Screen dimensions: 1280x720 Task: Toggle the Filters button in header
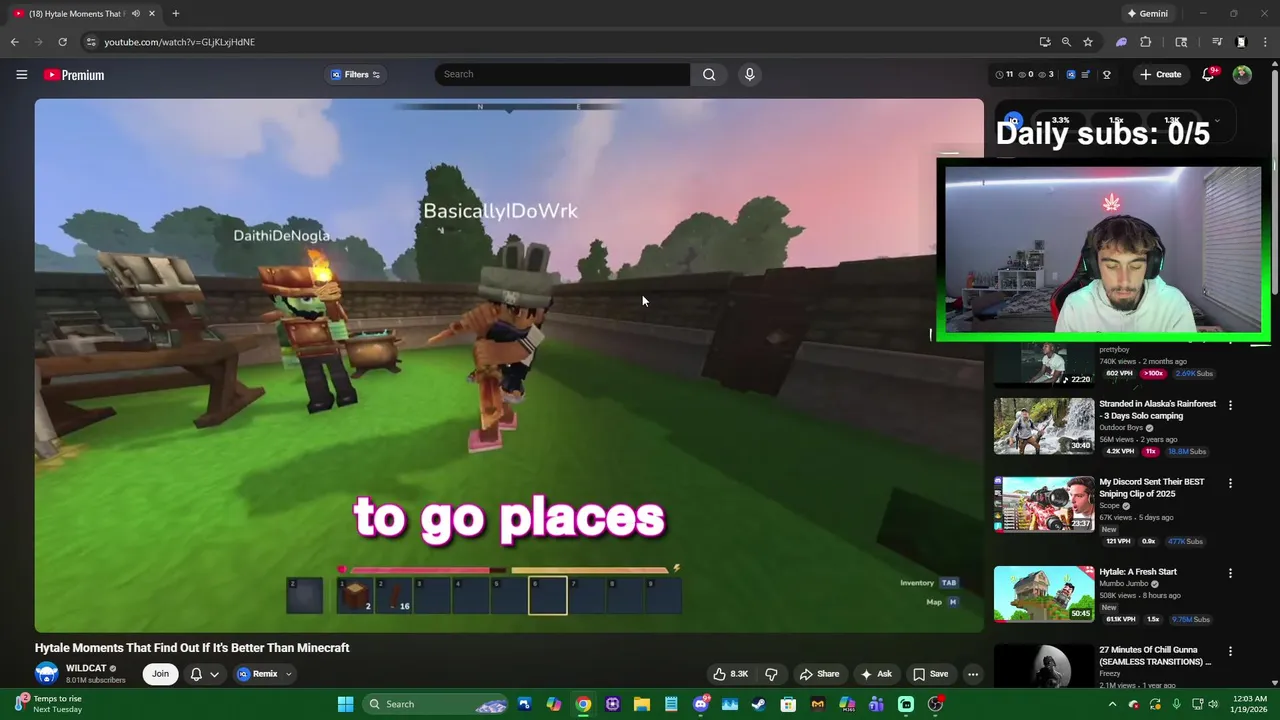(357, 74)
